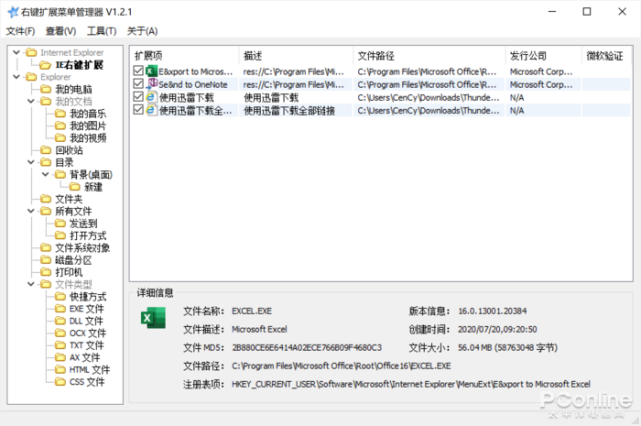Image resolution: width=641 pixels, height=426 pixels.
Task: Click the registry path HKEY_CURRENT_USER value
Action: point(411,384)
